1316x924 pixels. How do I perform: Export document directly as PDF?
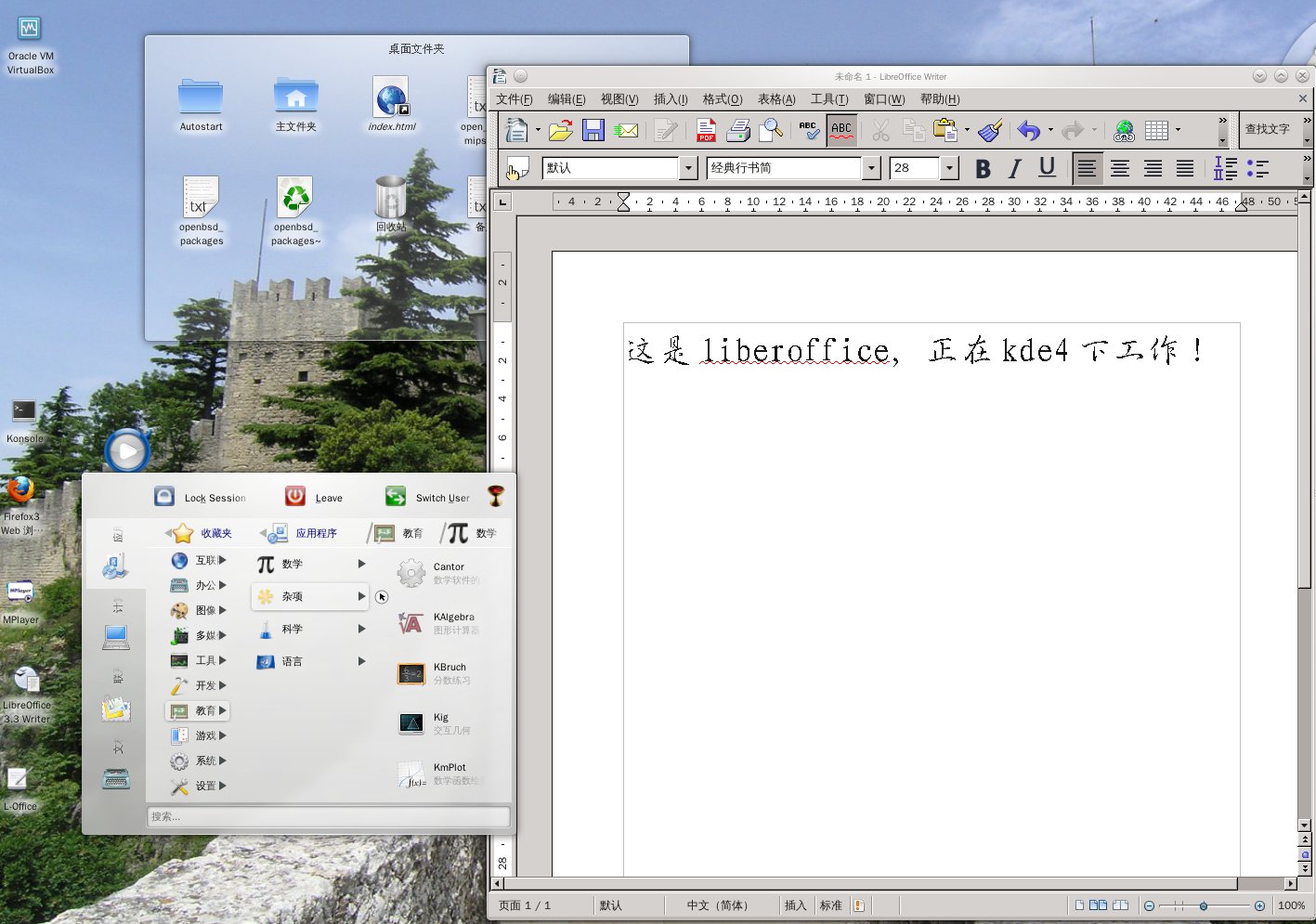pos(706,130)
